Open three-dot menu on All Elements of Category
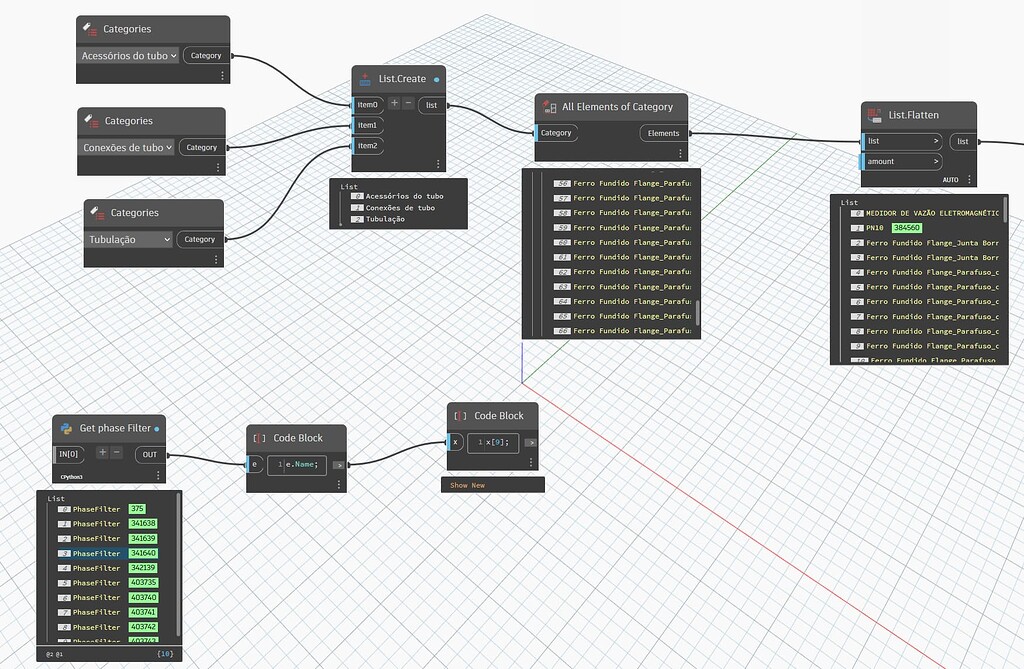 pos(680,153)
